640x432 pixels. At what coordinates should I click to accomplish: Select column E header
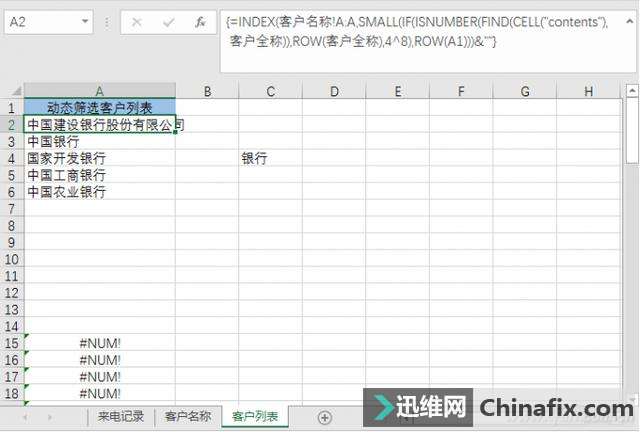(x=398, y=91)
